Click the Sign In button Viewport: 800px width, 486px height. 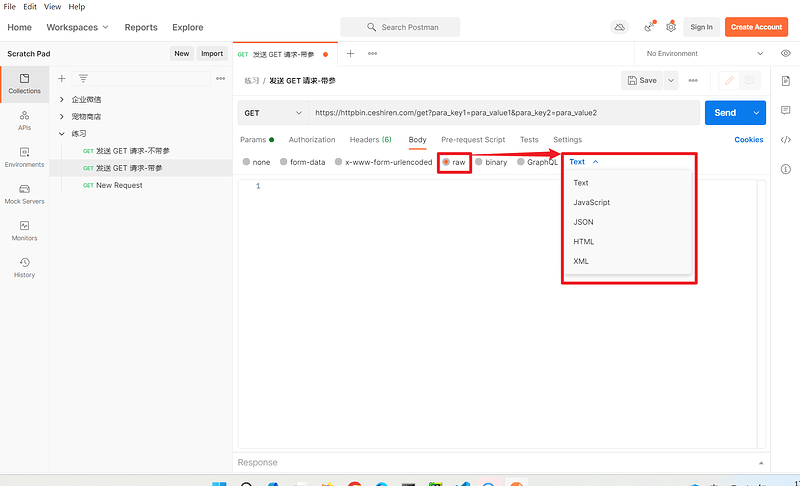(x=702, y=27)
